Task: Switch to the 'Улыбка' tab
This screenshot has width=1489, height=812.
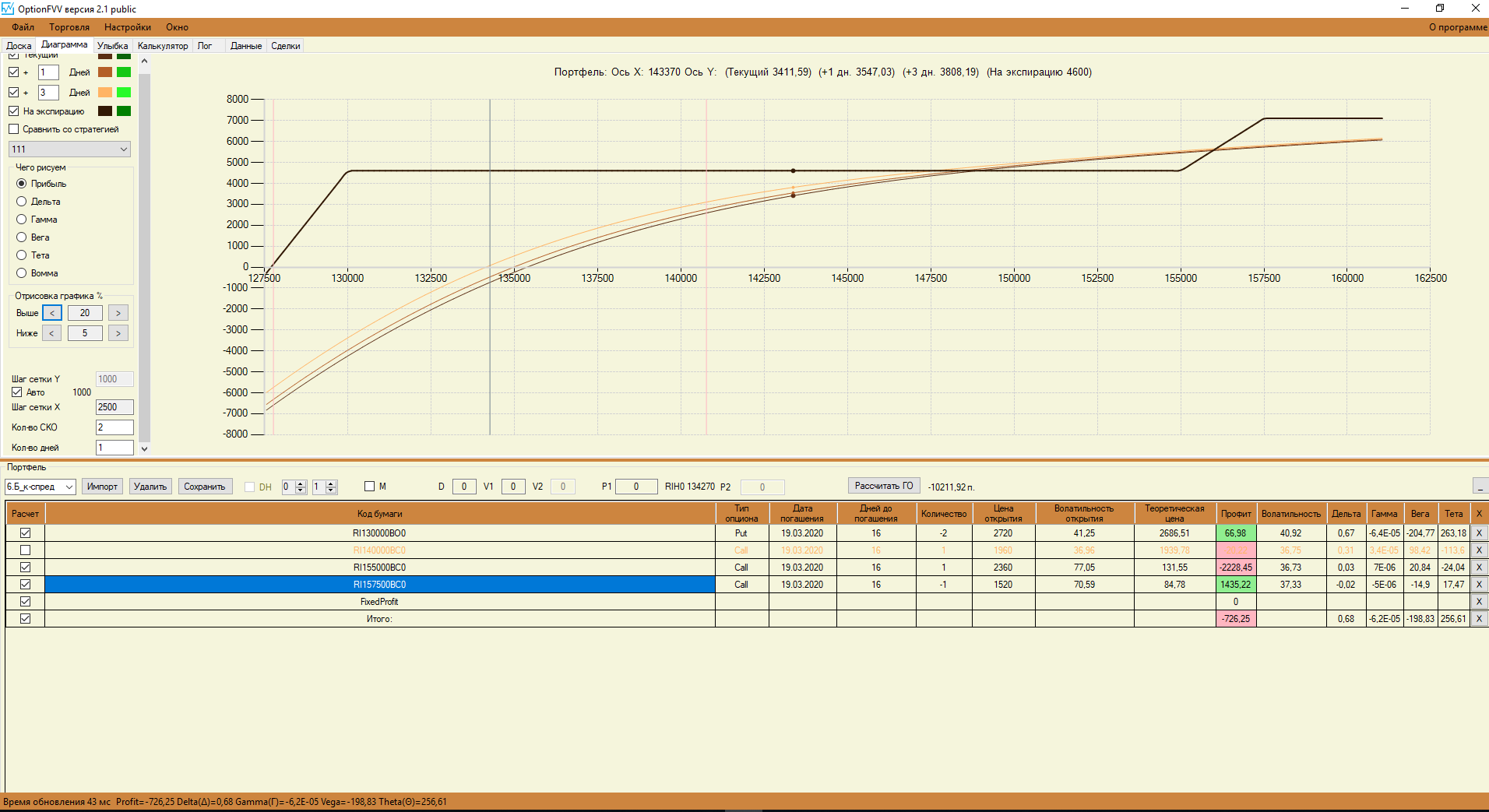Action: click(x=112, y=46)
